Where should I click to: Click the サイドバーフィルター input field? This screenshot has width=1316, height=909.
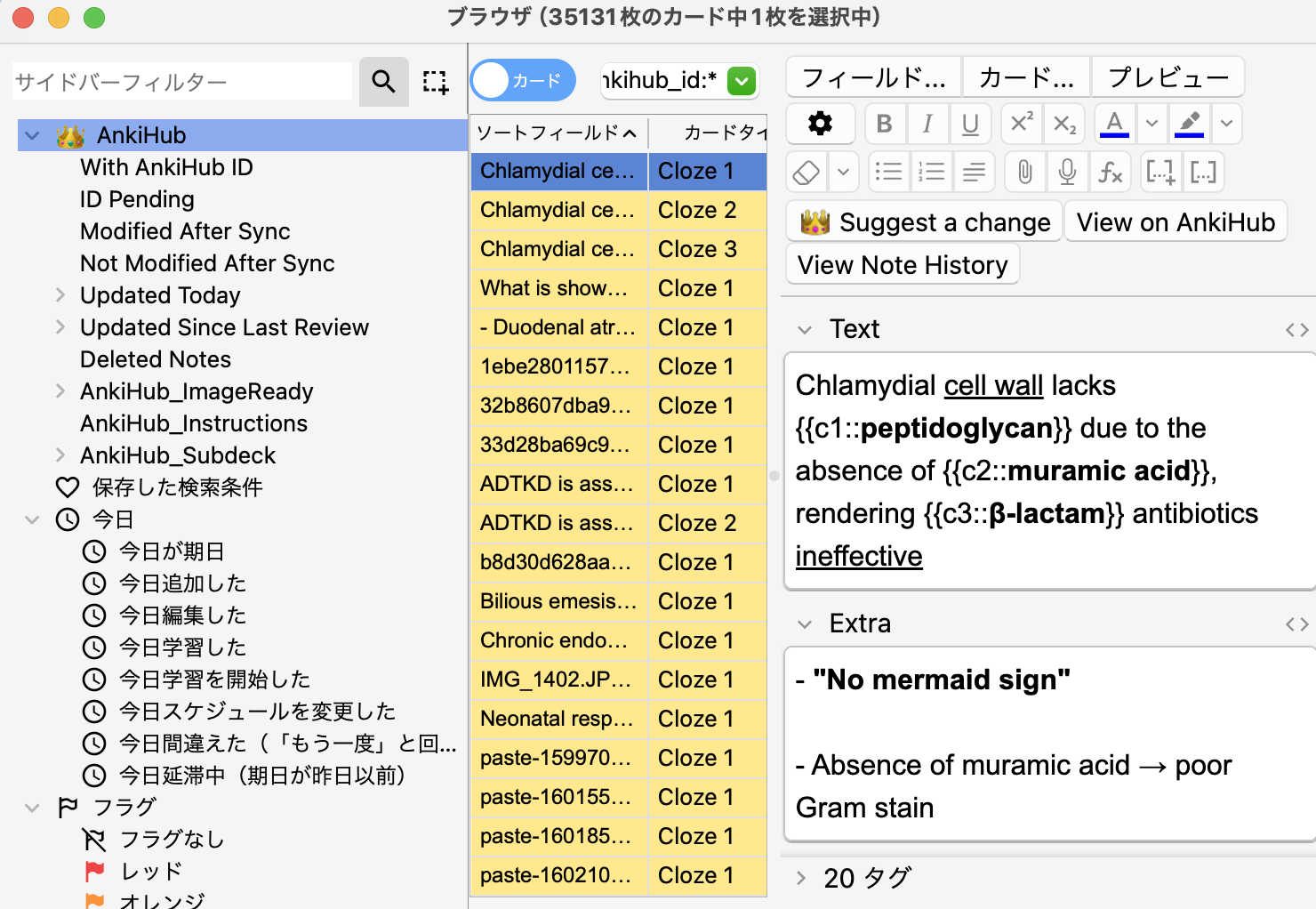coord(182,82)
